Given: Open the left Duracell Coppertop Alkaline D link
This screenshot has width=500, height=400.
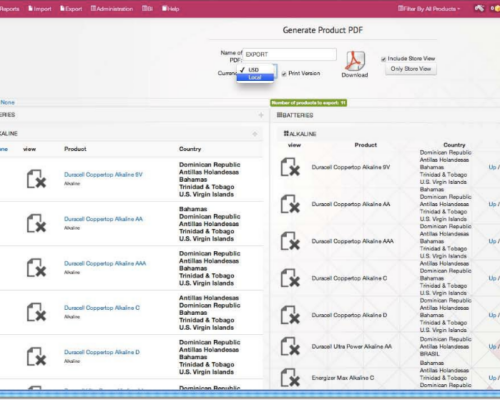Looking at the screenshot, I should [x=102, y=352].
